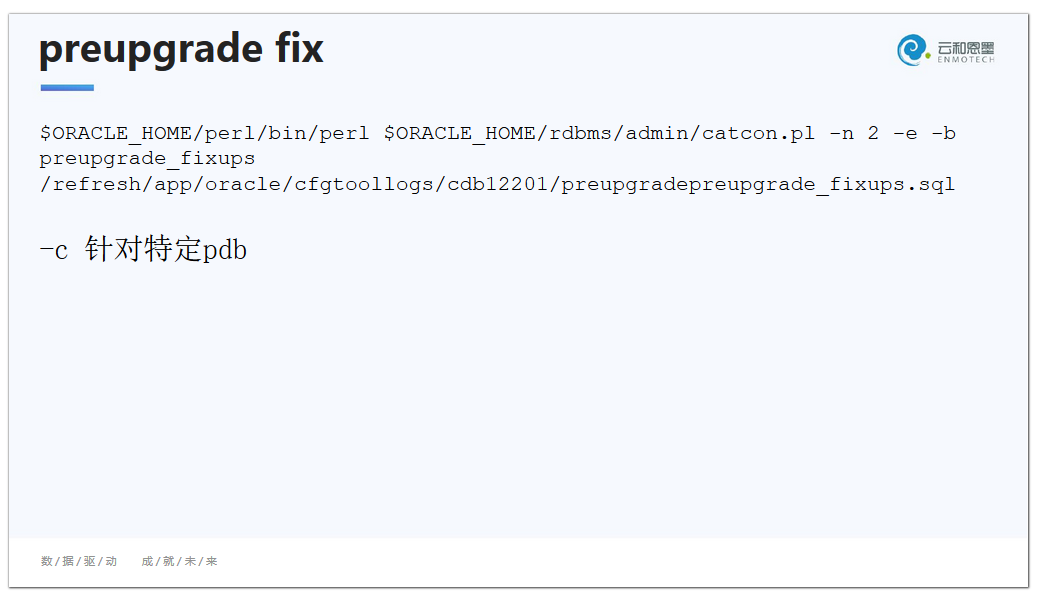Click the footer slogan '数/据/驱/动'

point(79,562)
